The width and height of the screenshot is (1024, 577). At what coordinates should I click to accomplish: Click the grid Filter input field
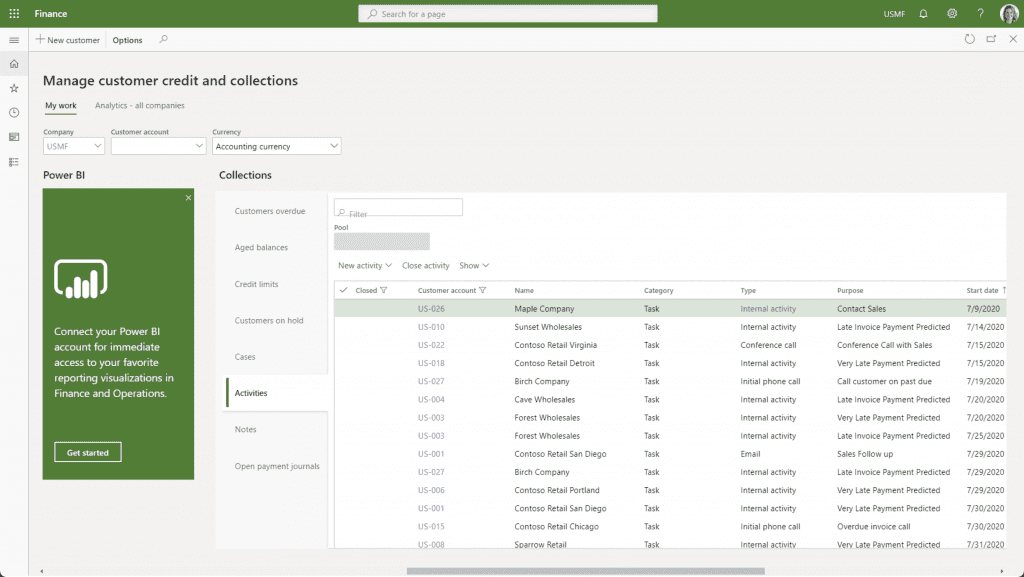click(398, 208)
